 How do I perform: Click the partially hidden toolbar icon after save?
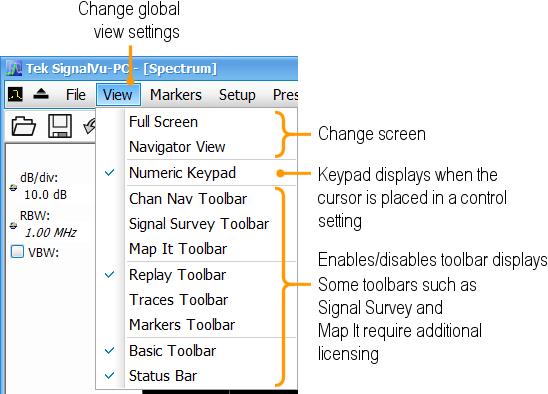click(89, 126)
